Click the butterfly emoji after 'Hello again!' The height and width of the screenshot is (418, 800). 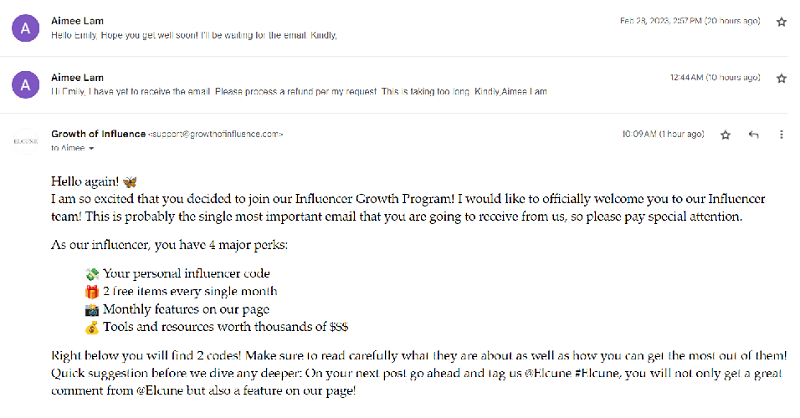[x=130, y=182]
